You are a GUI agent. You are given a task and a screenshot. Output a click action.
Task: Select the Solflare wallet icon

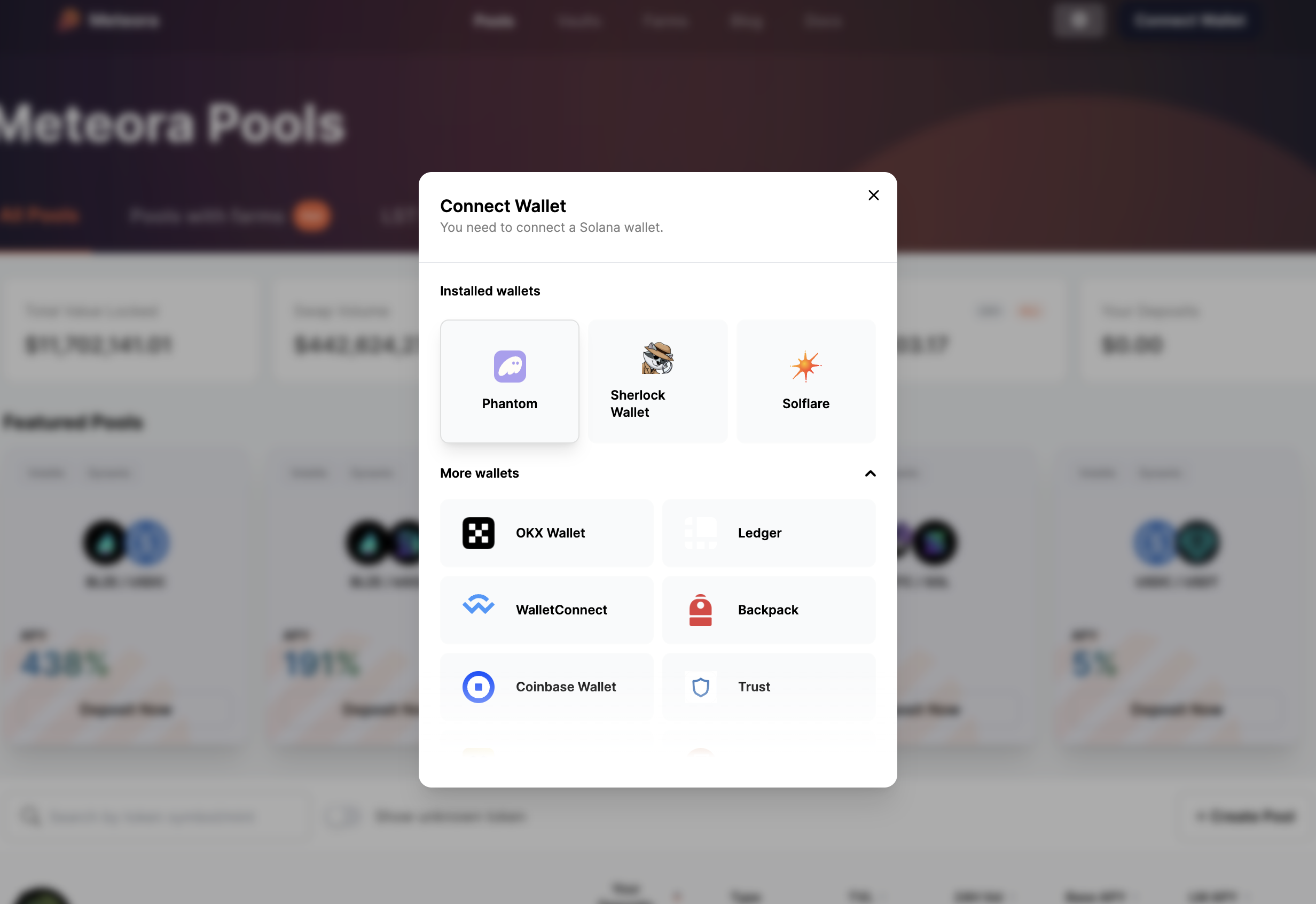point(805,366)
